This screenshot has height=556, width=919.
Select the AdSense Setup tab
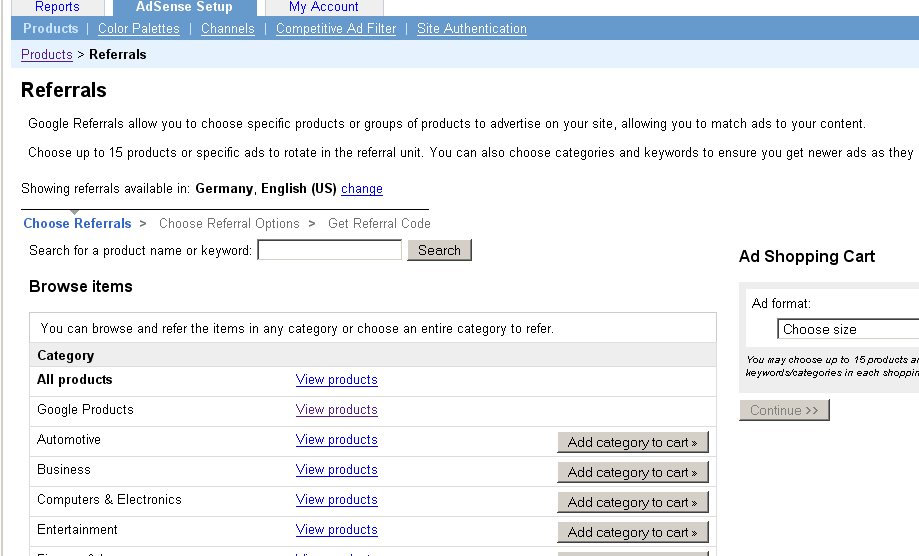pyautogui.click(x=184, y=7)
